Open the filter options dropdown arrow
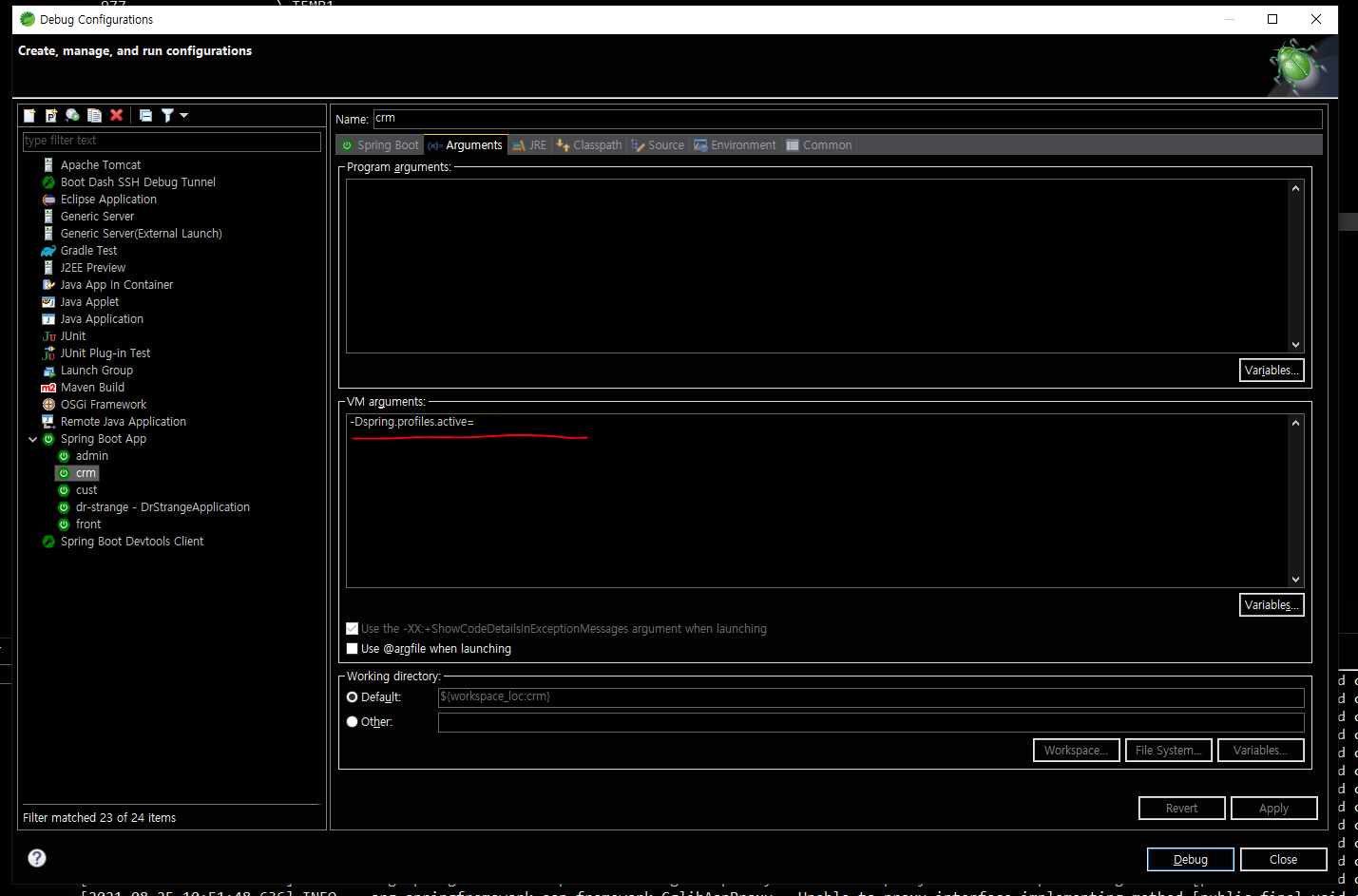The width and height of the screenshot is (1358, 896). click(x=184, y=115)
